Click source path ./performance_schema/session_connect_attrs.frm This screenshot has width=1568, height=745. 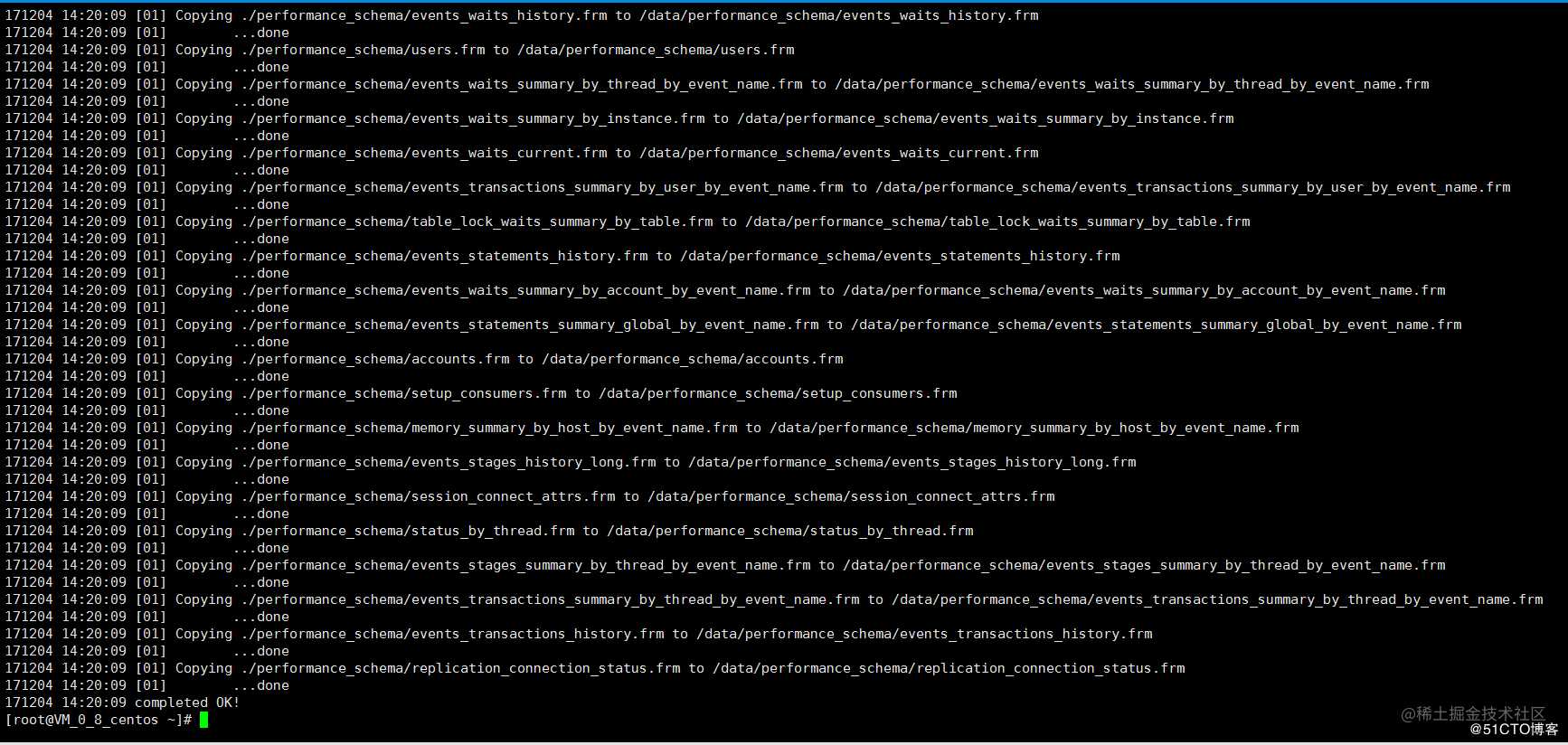(428, 496)
